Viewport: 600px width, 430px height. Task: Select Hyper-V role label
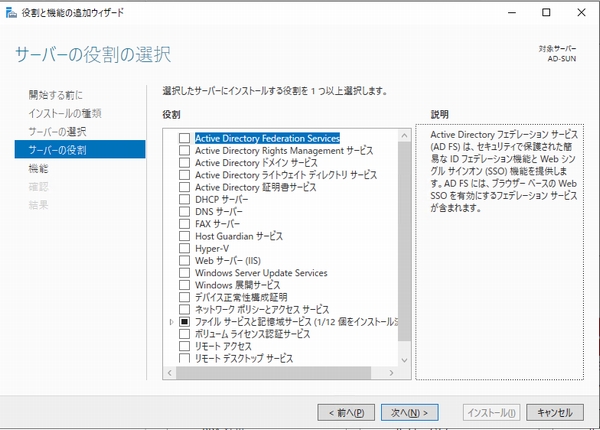[x=212, y=248]
